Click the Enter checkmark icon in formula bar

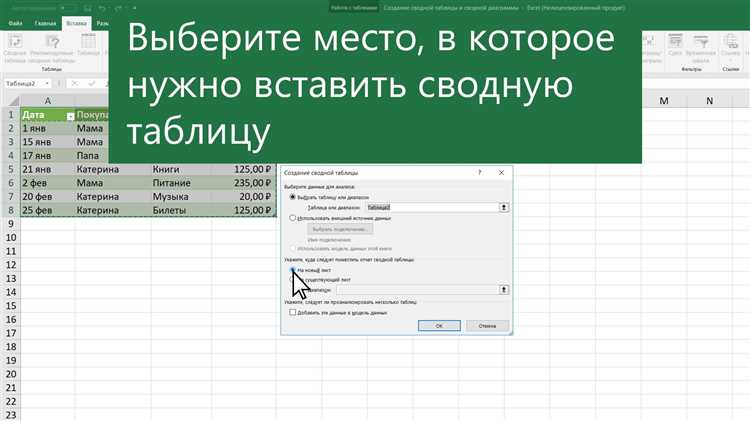point(92,83)
